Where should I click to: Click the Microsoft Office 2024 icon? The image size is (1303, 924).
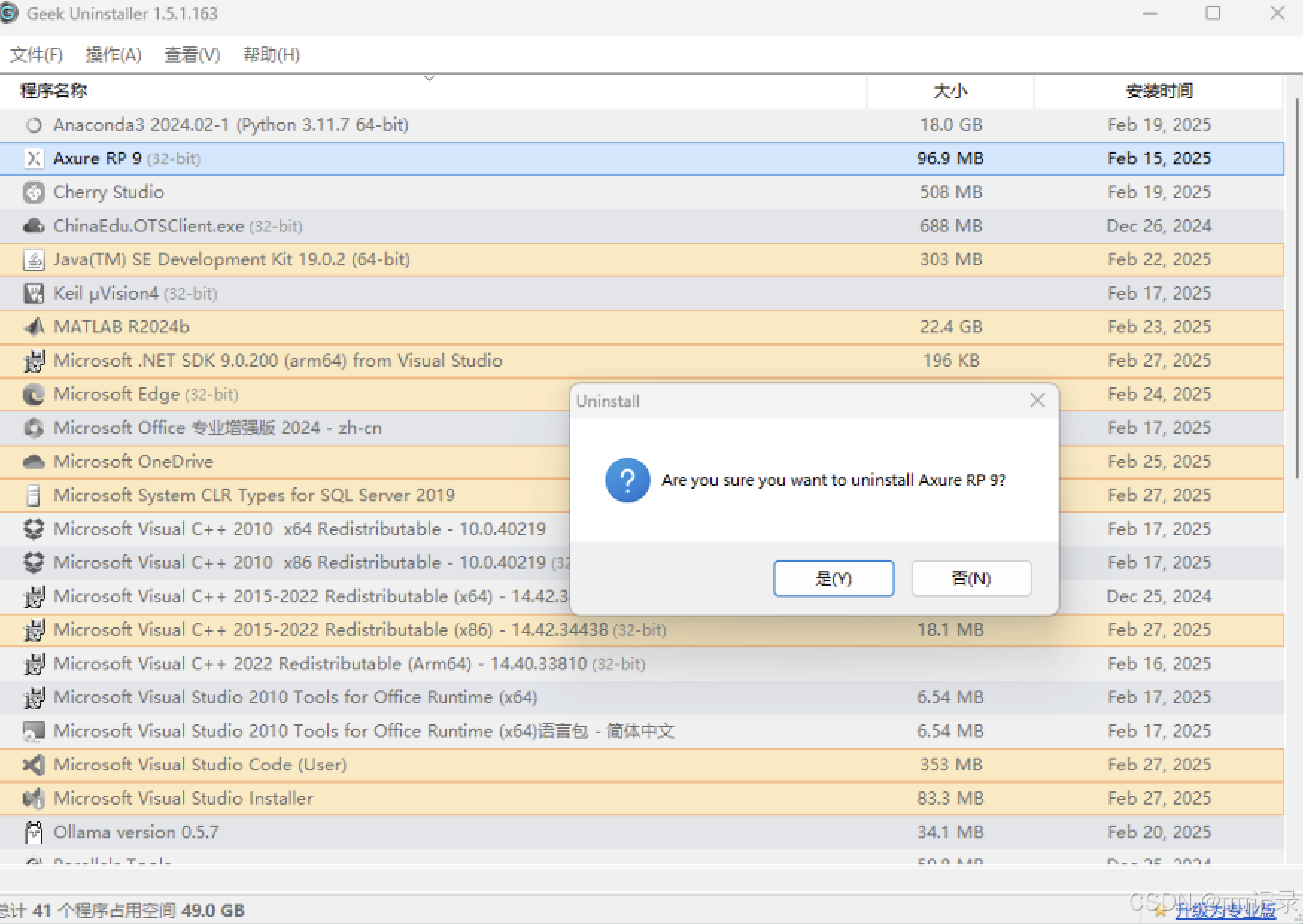point(34,428)
